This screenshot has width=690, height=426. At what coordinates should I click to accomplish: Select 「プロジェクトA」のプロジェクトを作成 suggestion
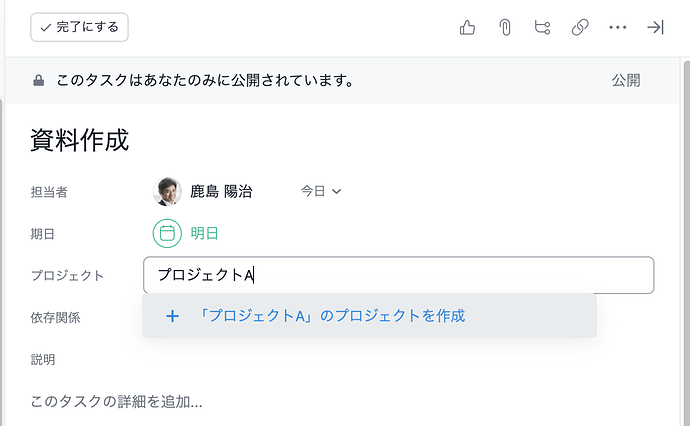[x=332, y=316]
